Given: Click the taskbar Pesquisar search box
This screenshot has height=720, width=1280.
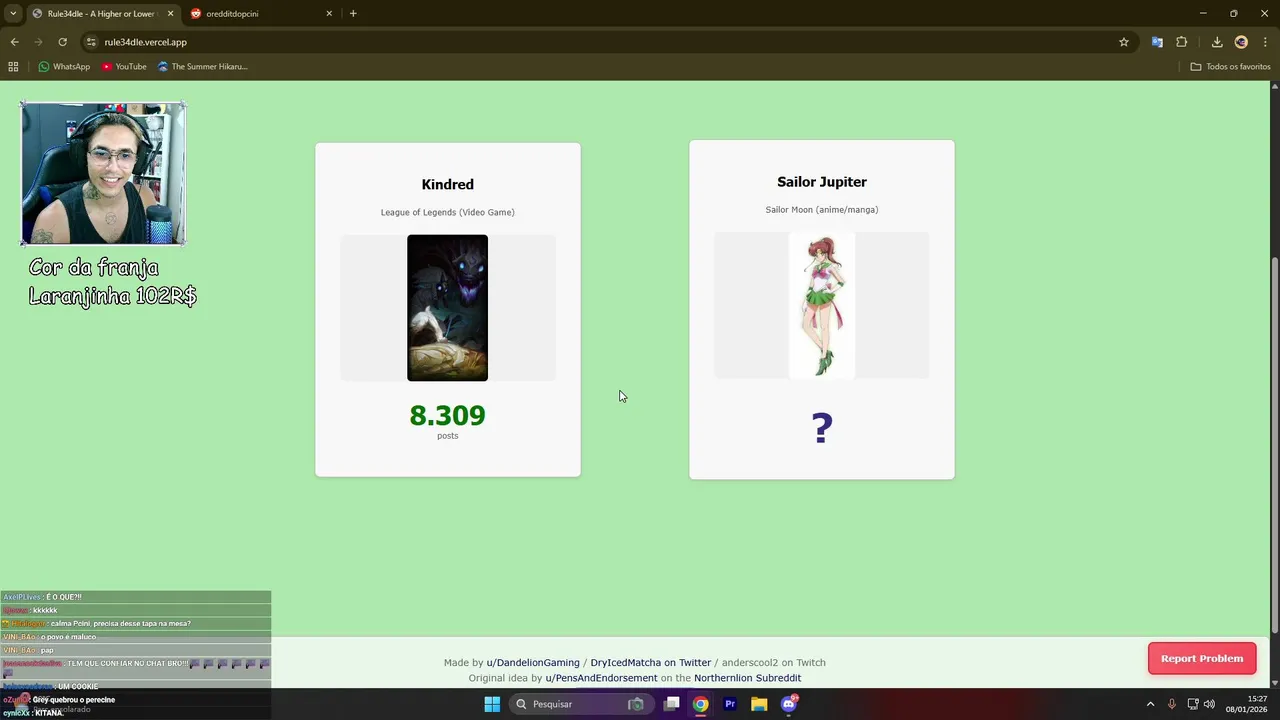Looking at the screenshot, I should pyautogui.click(x=580, y=704).
